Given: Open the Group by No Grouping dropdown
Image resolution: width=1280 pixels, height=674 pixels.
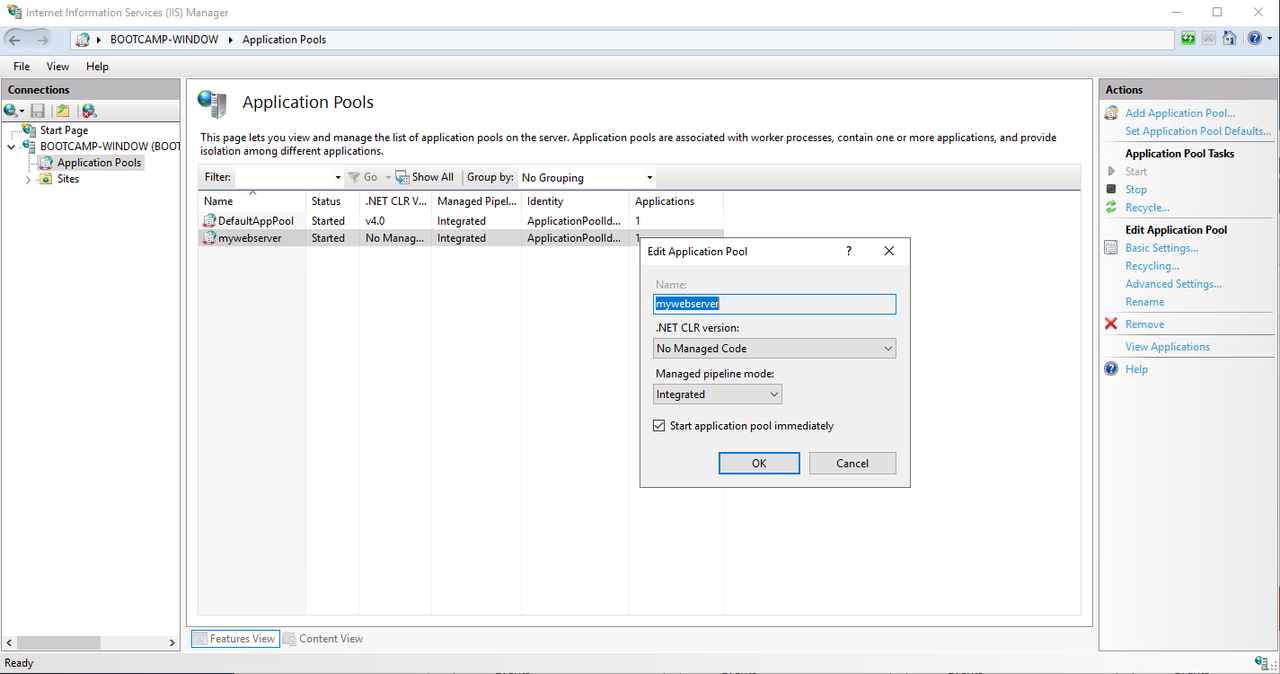Looking at the screenshot, I should pos(587,177).
